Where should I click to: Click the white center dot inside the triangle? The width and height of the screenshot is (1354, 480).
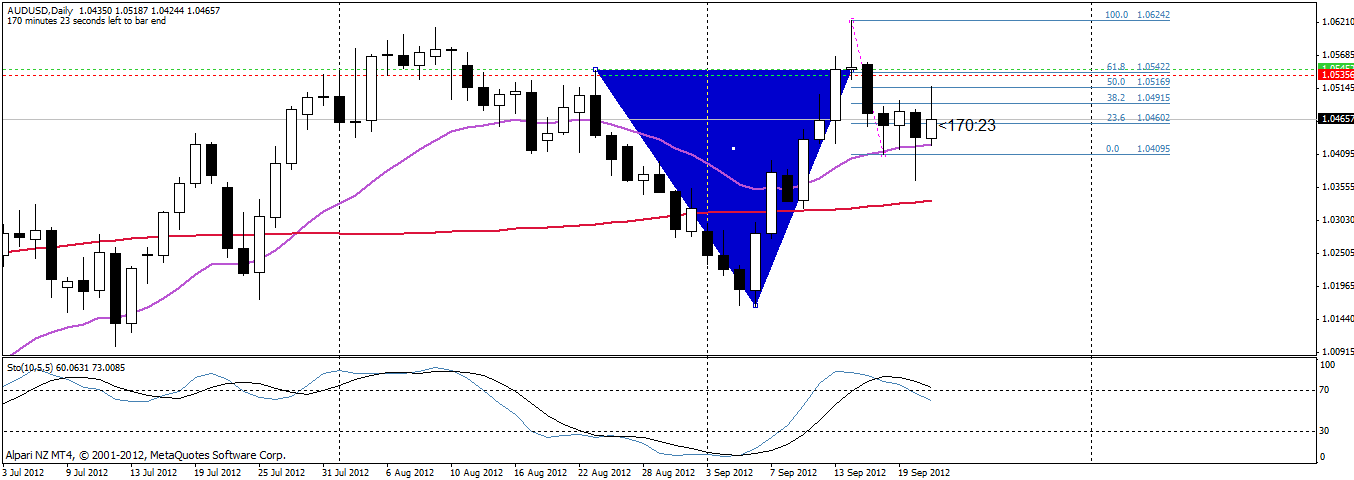733,149
